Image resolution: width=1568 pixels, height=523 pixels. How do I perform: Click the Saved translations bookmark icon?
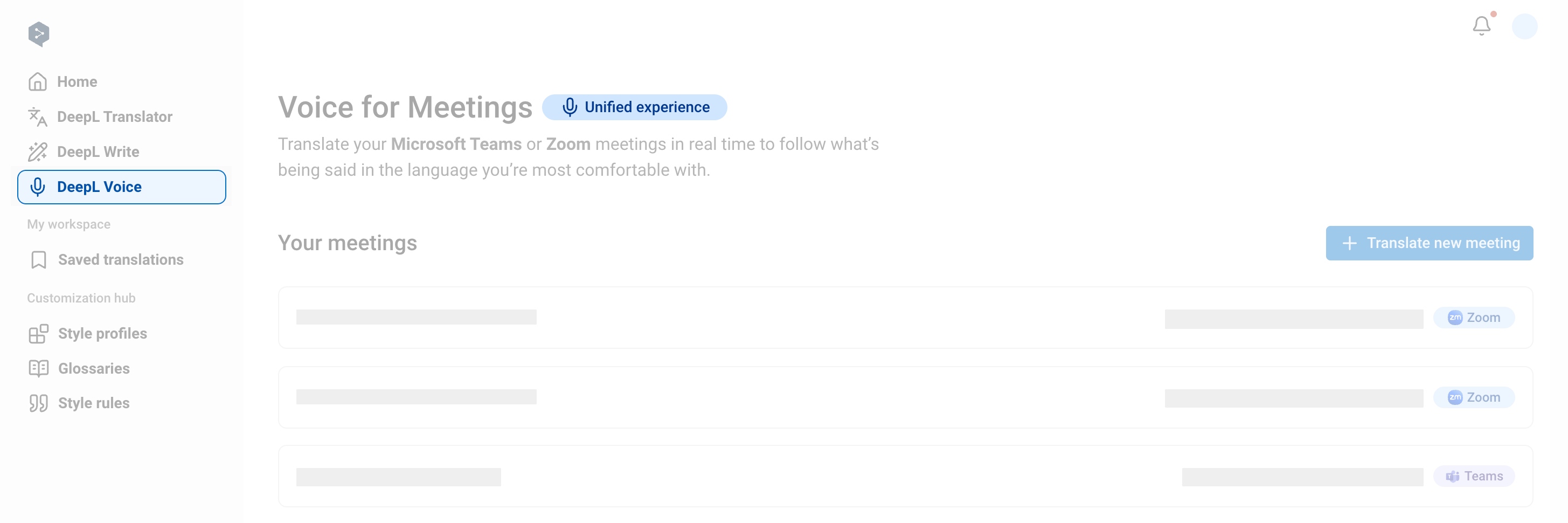(x=38, y=260)
